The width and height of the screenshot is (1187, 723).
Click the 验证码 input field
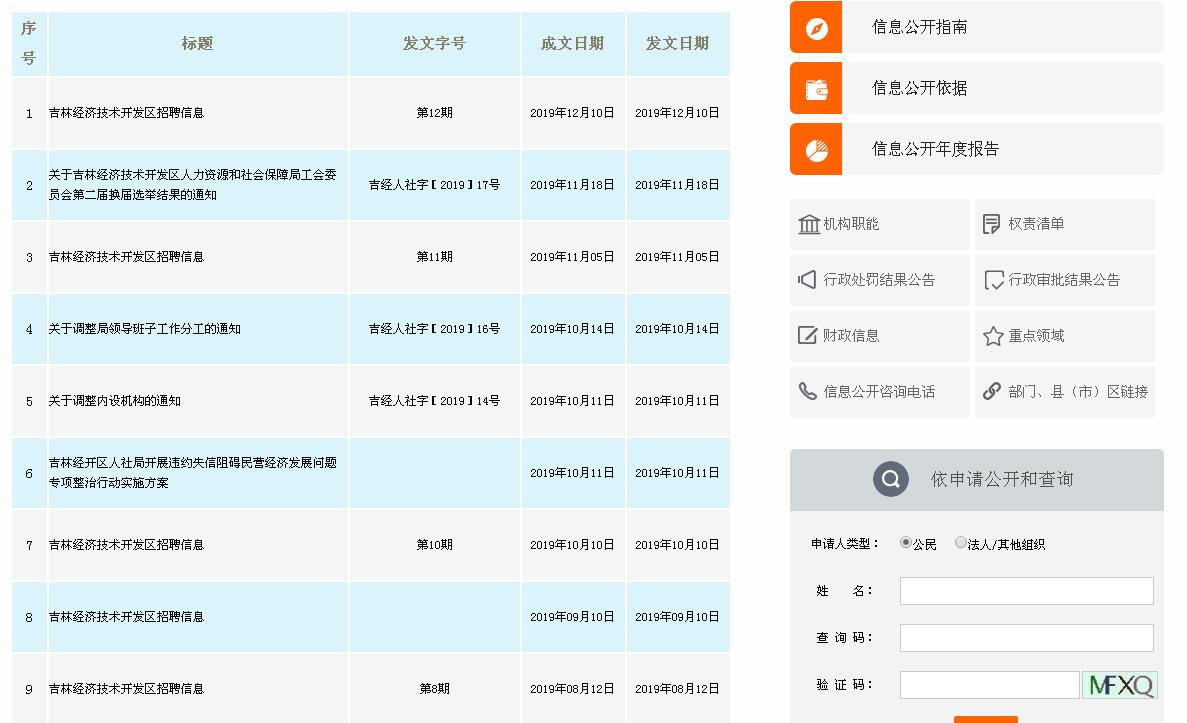click(989, 685)
